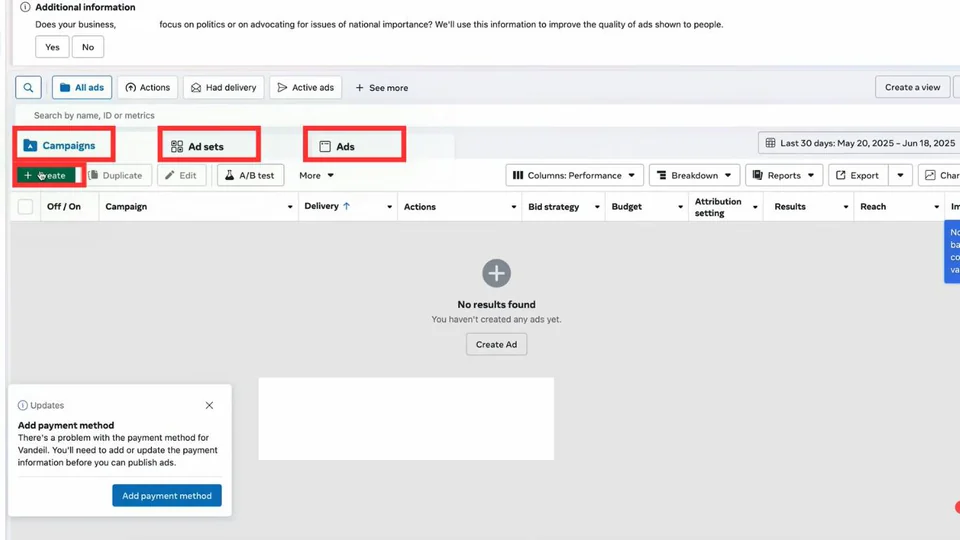
Task: Open the More dropdown
Action: coord(317,175)
